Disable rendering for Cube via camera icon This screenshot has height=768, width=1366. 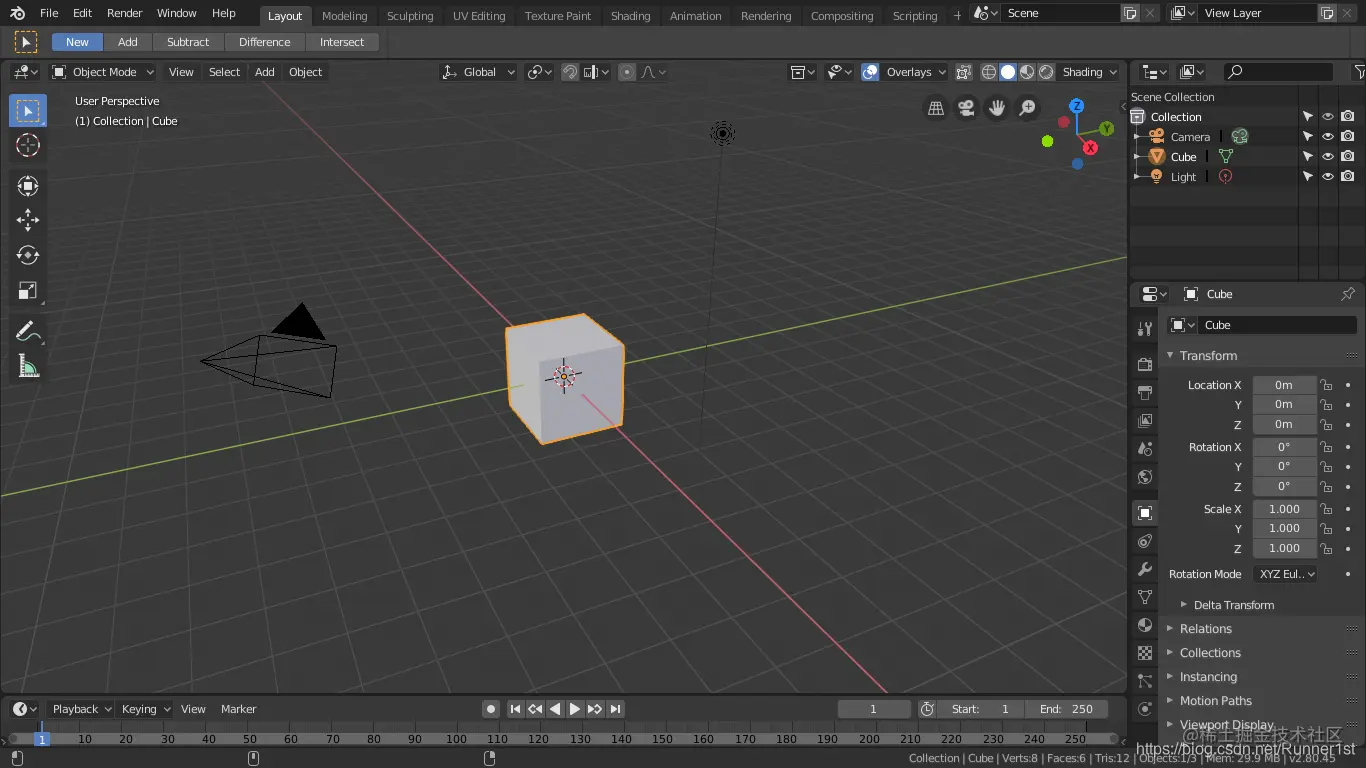coord(1348,157)
